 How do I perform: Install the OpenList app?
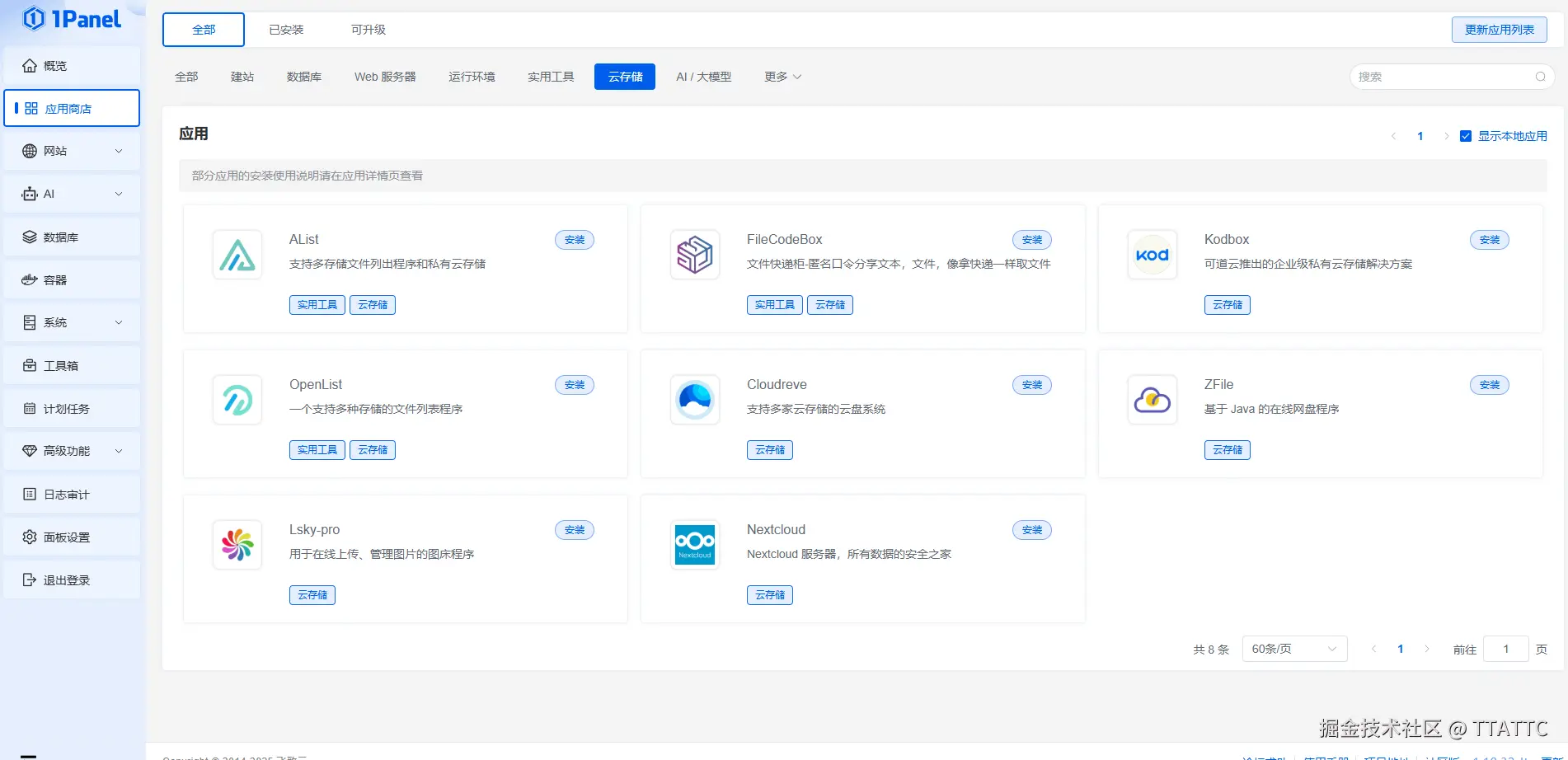[575, 385]
